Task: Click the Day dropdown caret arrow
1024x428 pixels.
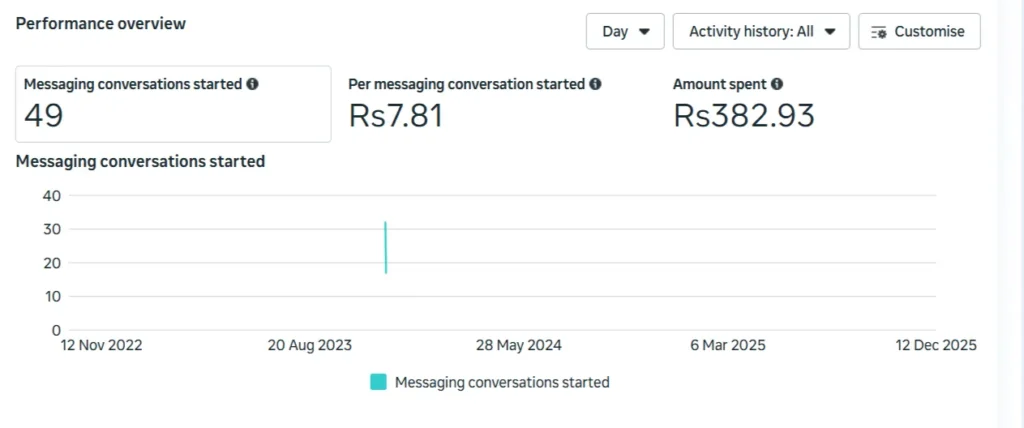Action: point(645,32)
